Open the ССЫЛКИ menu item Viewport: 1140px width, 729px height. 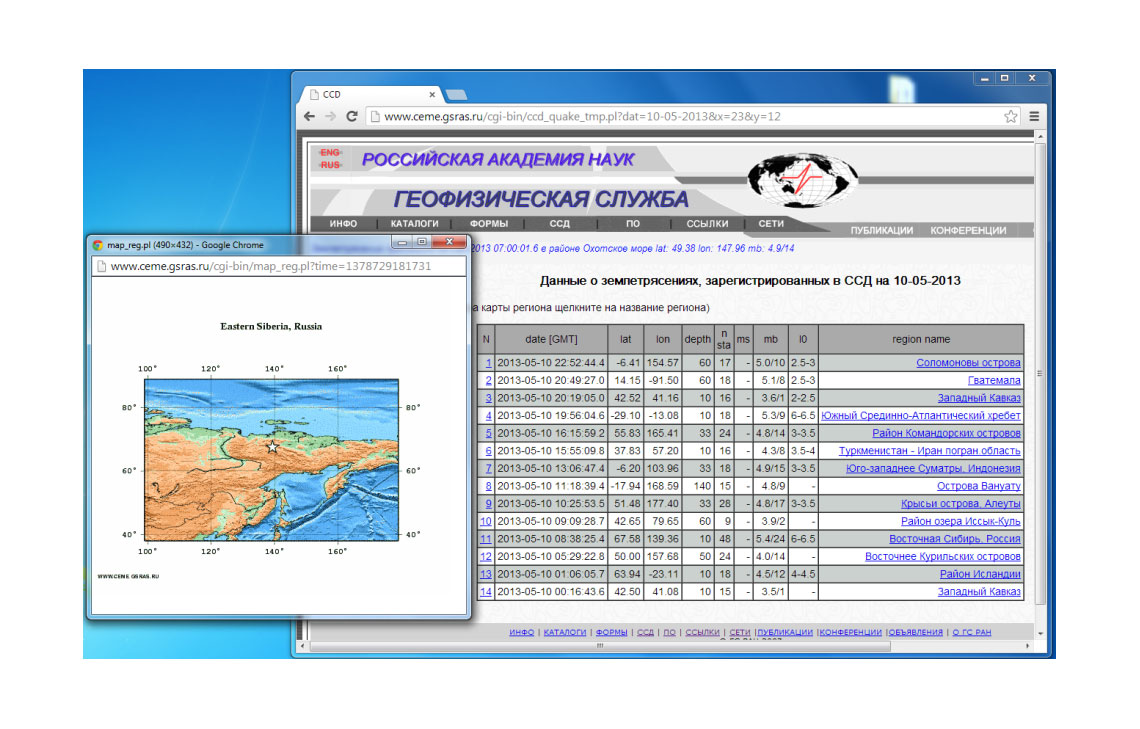tap(707, 224)
